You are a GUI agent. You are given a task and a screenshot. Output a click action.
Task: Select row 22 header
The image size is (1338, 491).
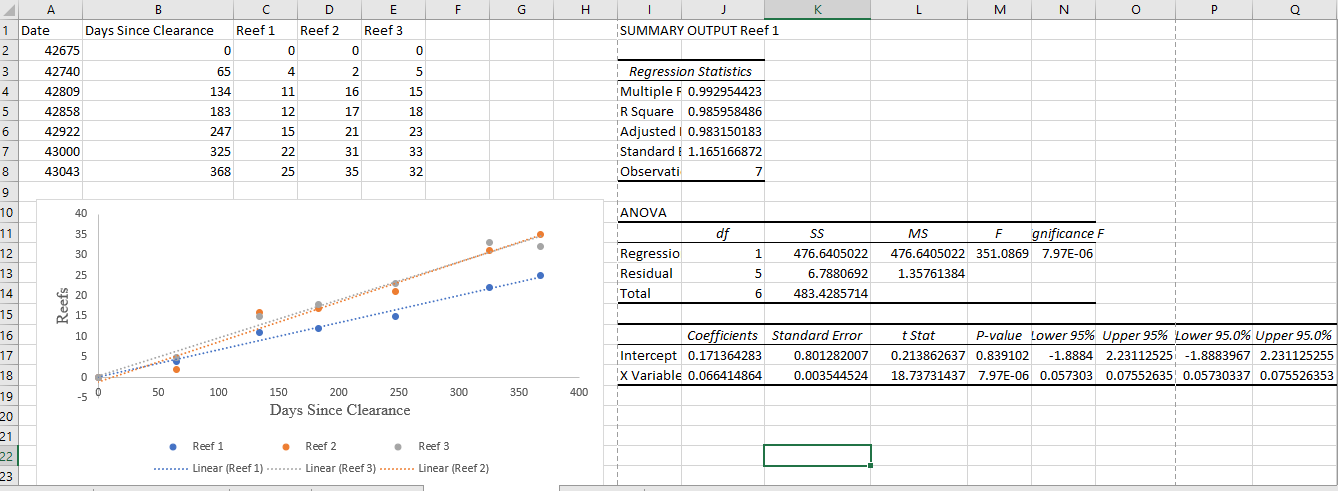coord(8,456)
